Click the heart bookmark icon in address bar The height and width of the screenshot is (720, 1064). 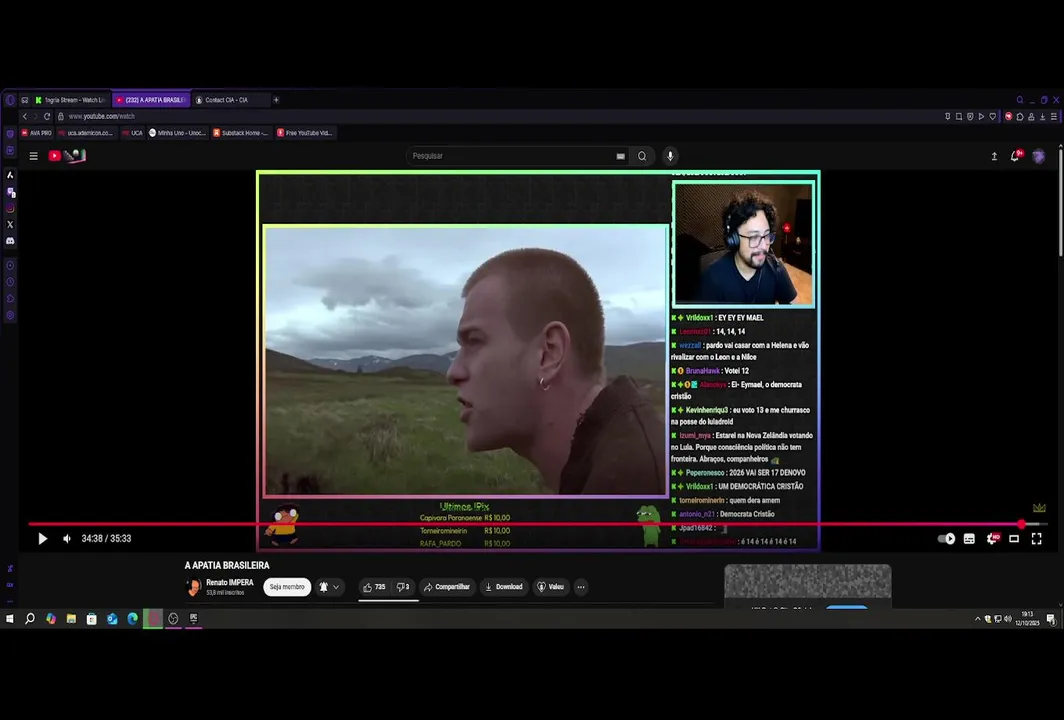point(992,117)
